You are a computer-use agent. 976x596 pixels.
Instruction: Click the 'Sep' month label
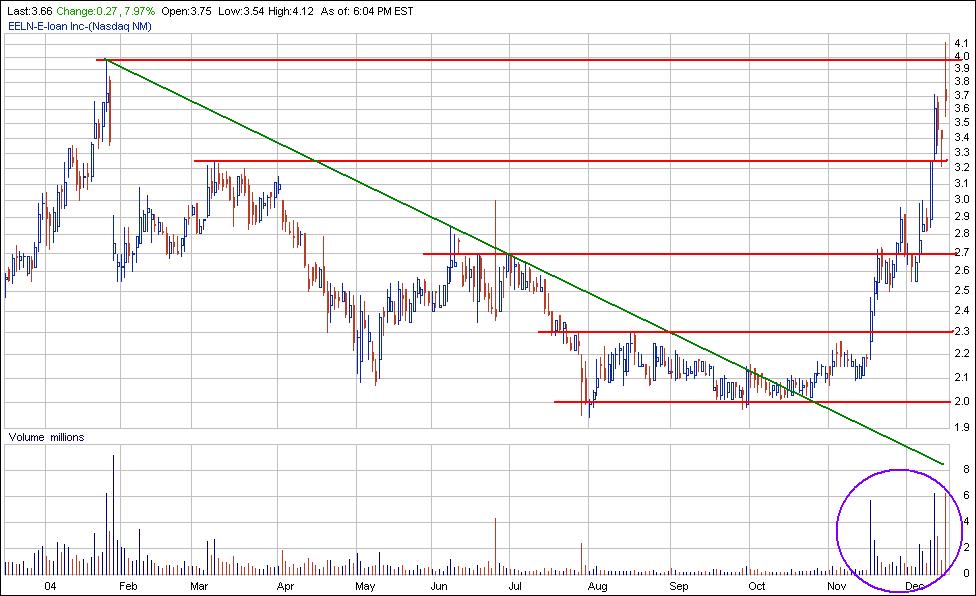pyautogui.click(x=679, y=586)
